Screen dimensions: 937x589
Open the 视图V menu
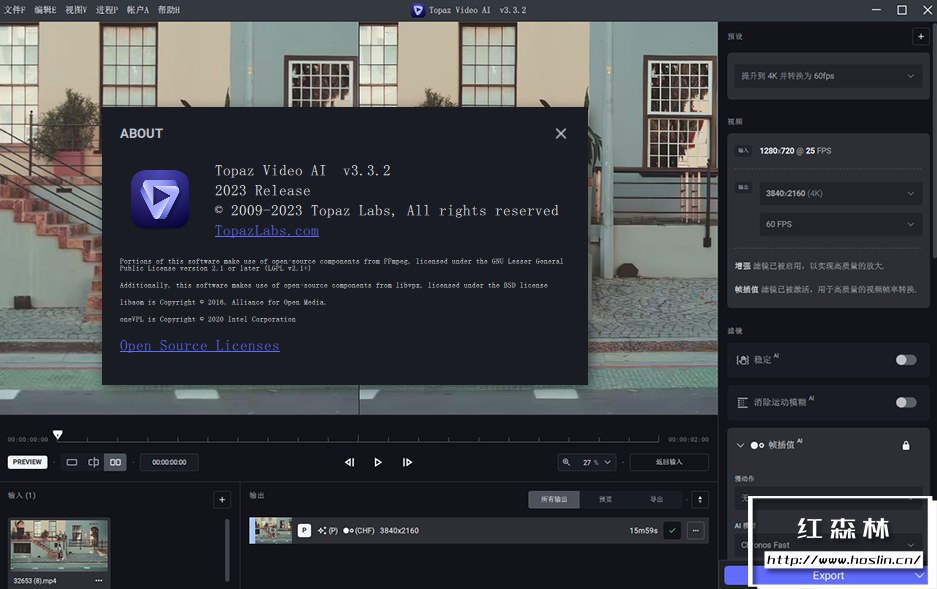point(76,10)
